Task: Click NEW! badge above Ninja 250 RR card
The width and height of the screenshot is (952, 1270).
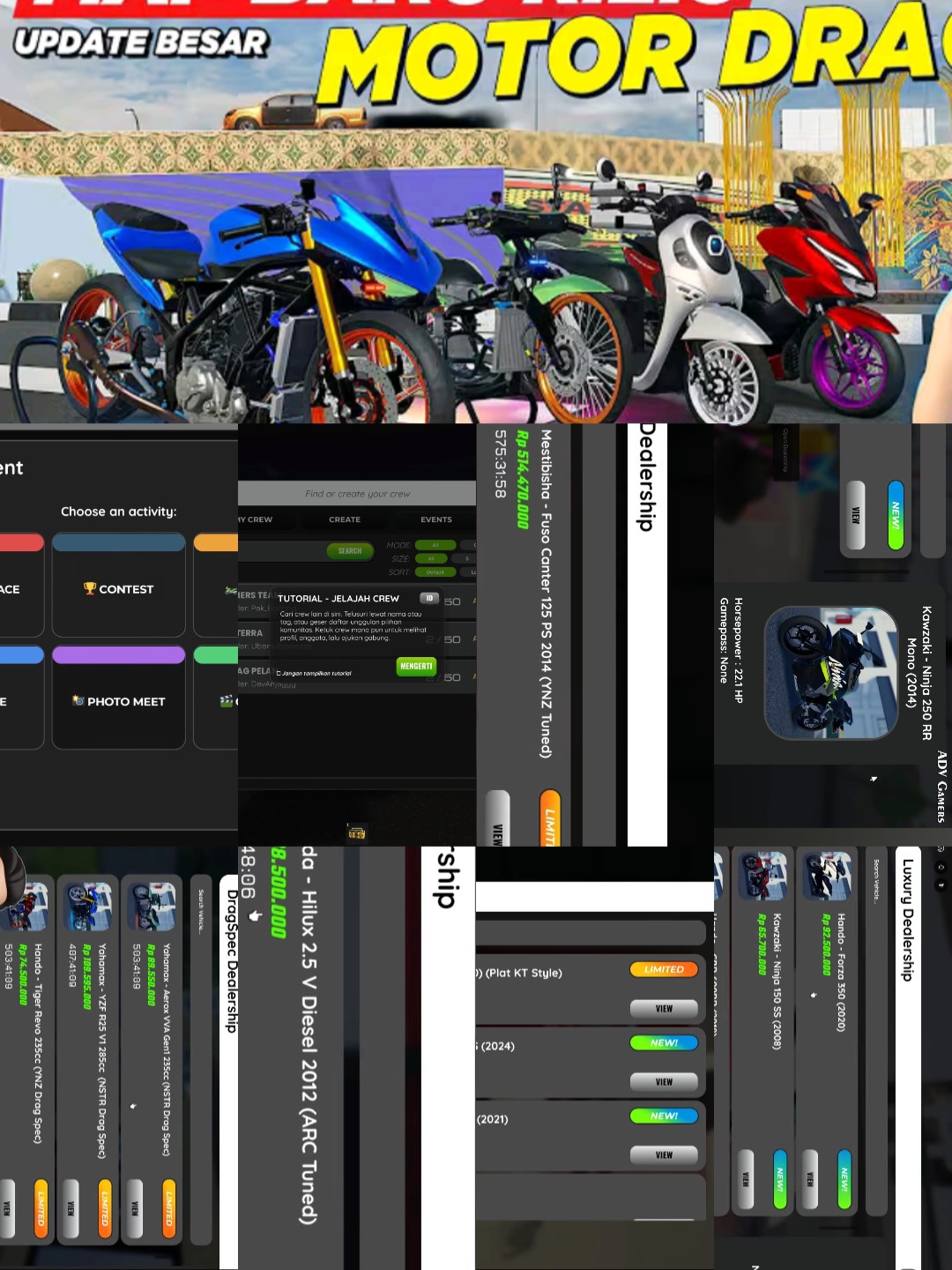Action: (x=896, y=515)
